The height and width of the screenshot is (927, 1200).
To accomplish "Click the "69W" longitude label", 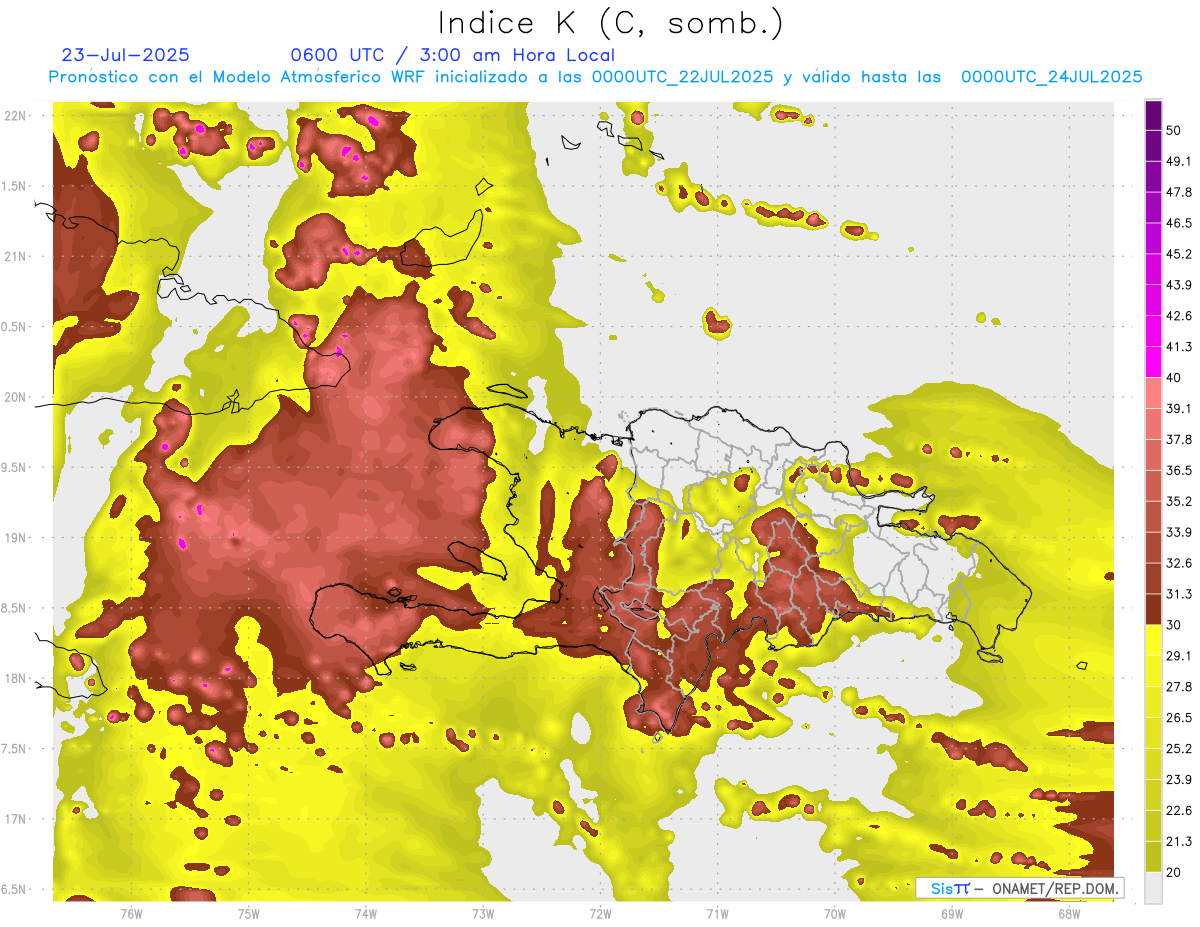I will (x=952, y=913).
